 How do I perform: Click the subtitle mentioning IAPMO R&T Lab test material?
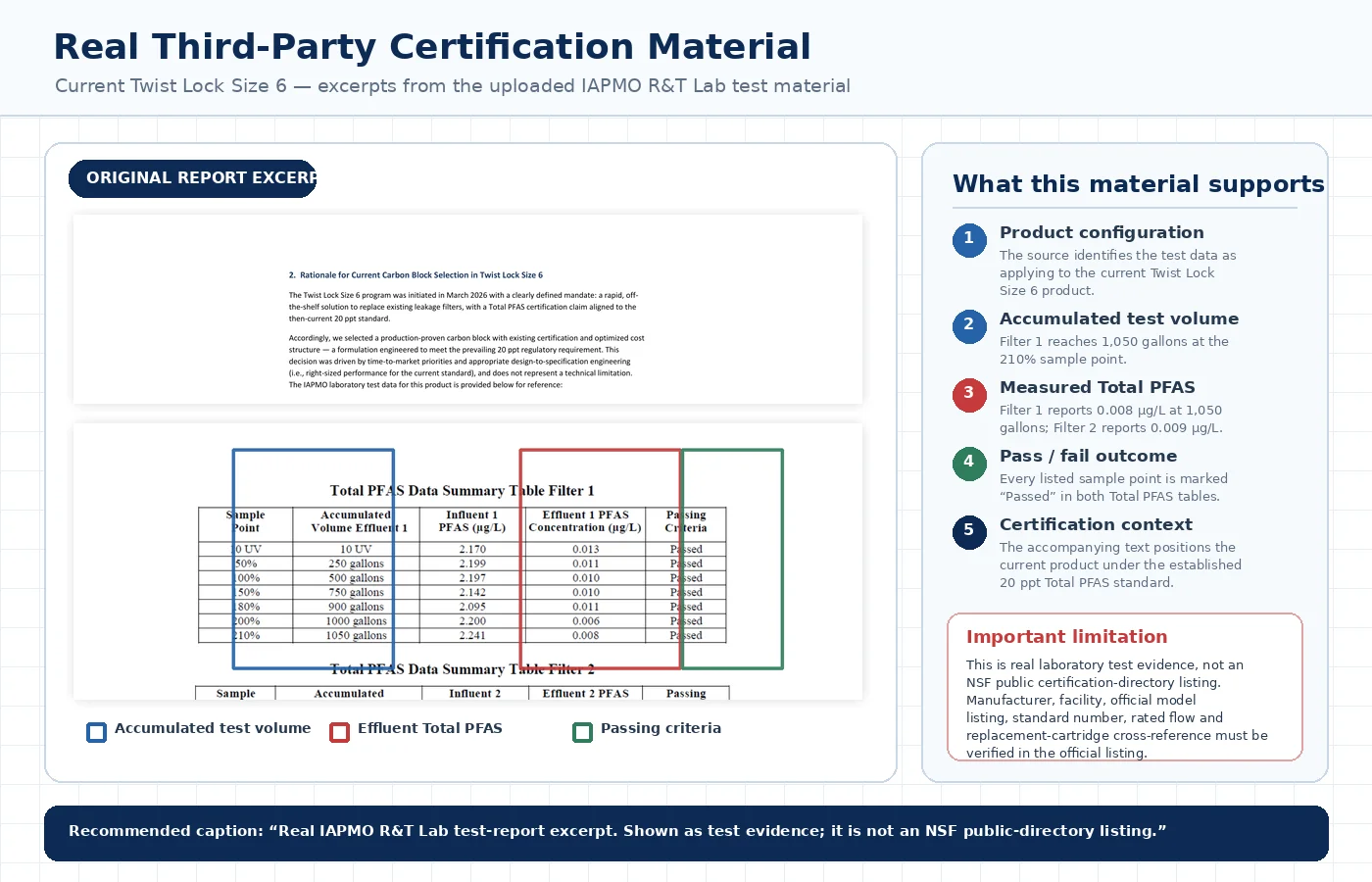453,86
